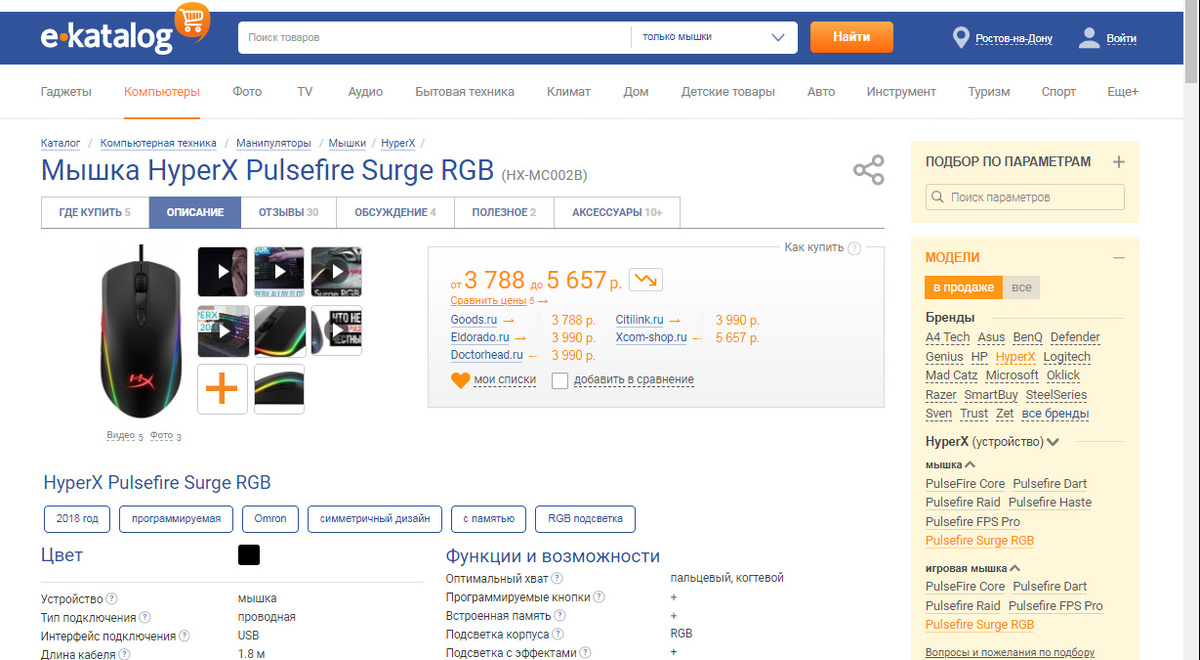Screen dimensions: 1200x660
Task: Open the 'Аксессуары' tab
Action: tap(617, 213)
